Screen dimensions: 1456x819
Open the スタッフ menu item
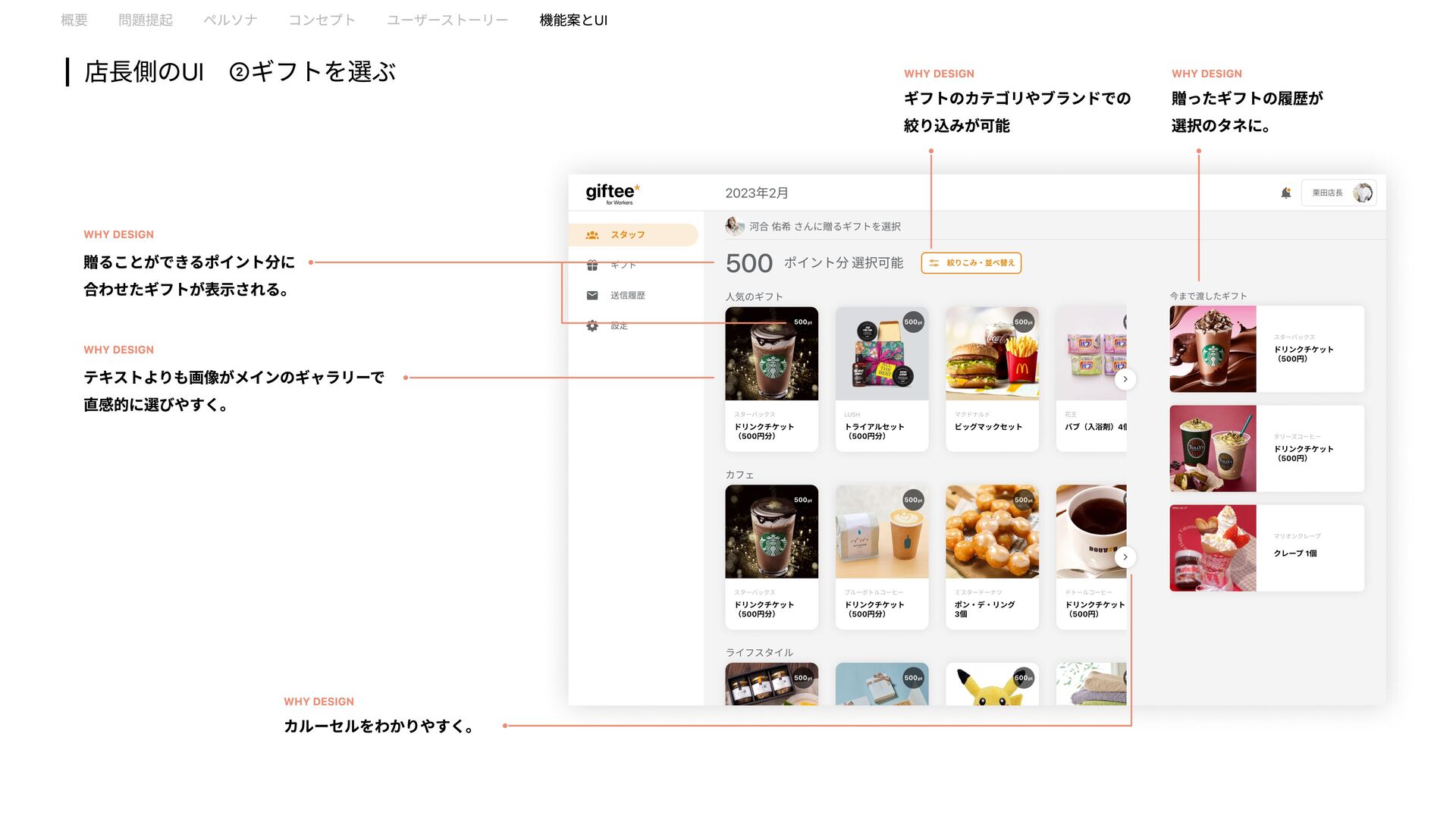(633, 235)
